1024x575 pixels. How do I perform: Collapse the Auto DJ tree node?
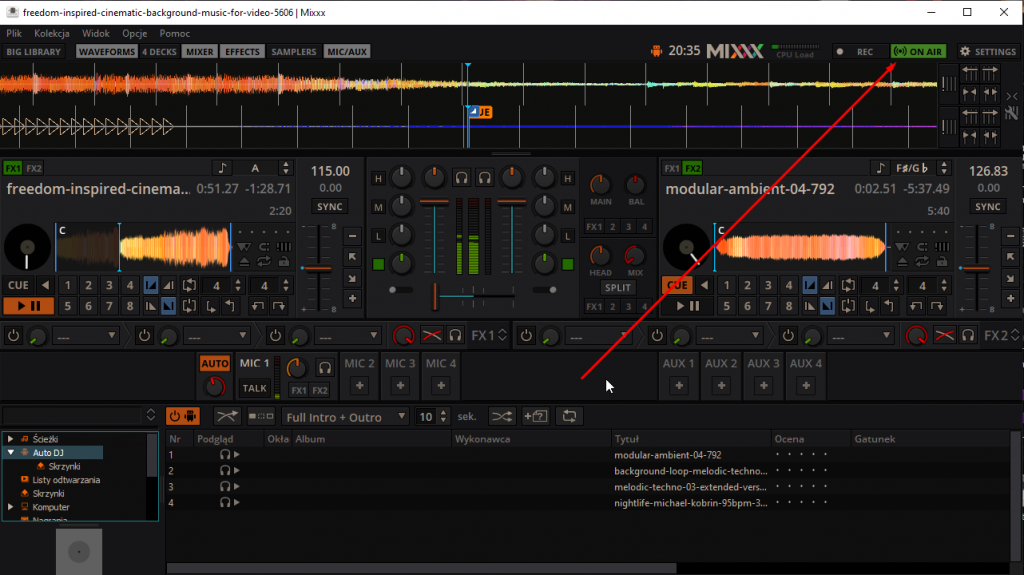(10, 452)
